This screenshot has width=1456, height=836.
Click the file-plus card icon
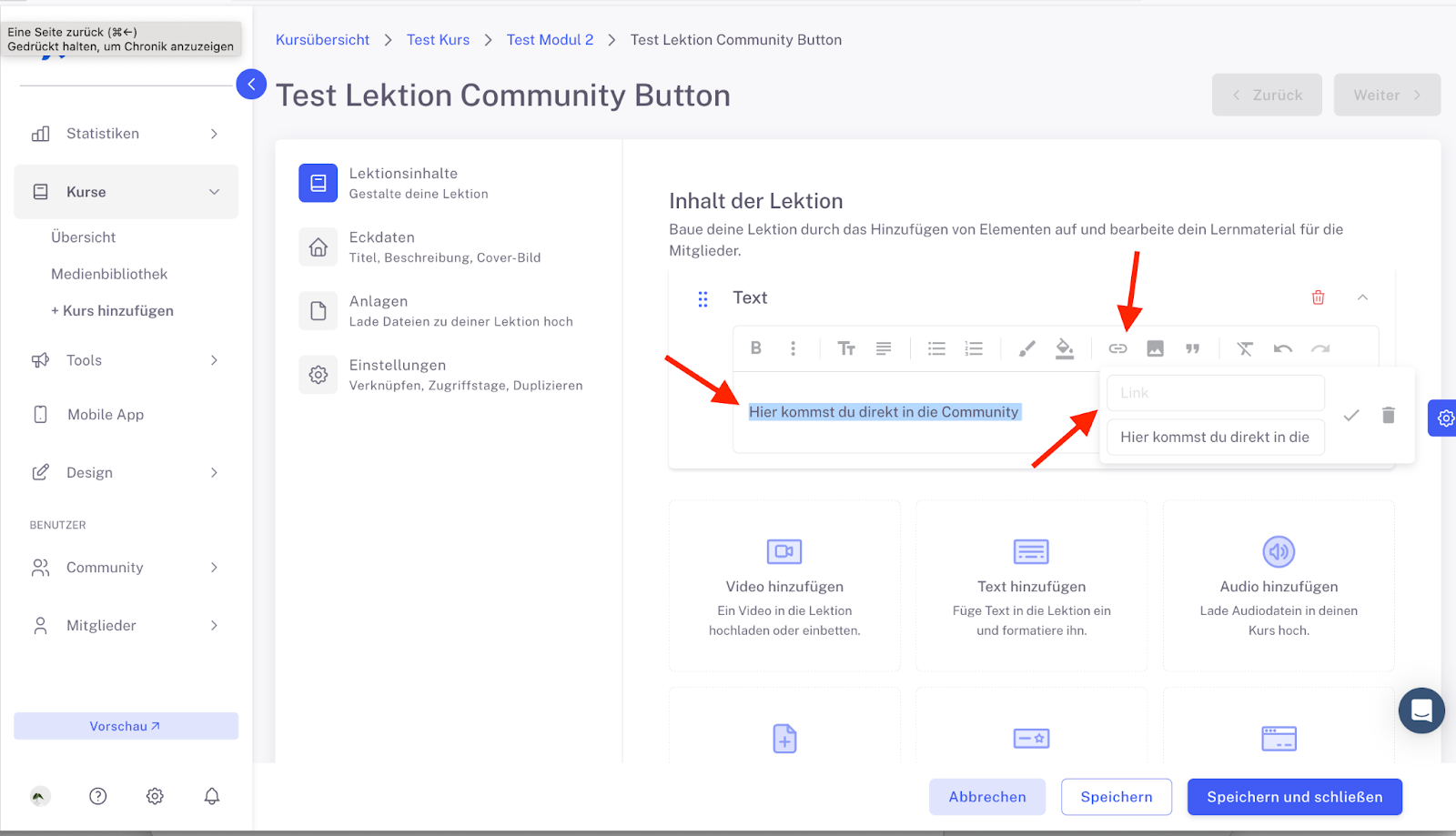[784, 739]
